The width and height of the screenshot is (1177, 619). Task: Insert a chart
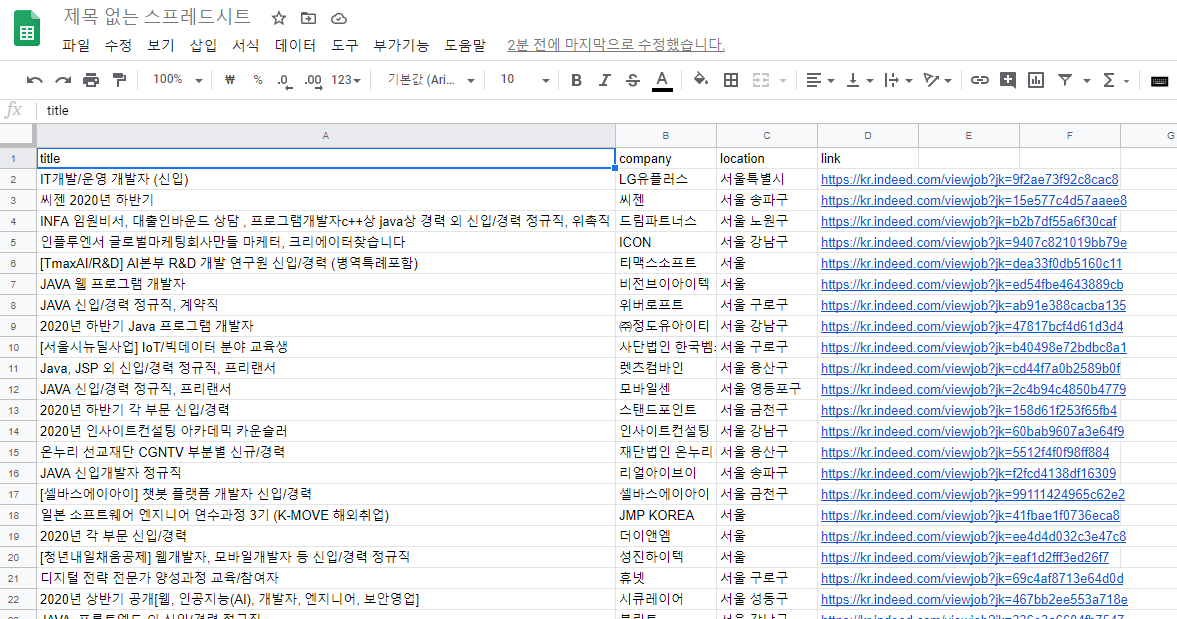[1036, 80]
